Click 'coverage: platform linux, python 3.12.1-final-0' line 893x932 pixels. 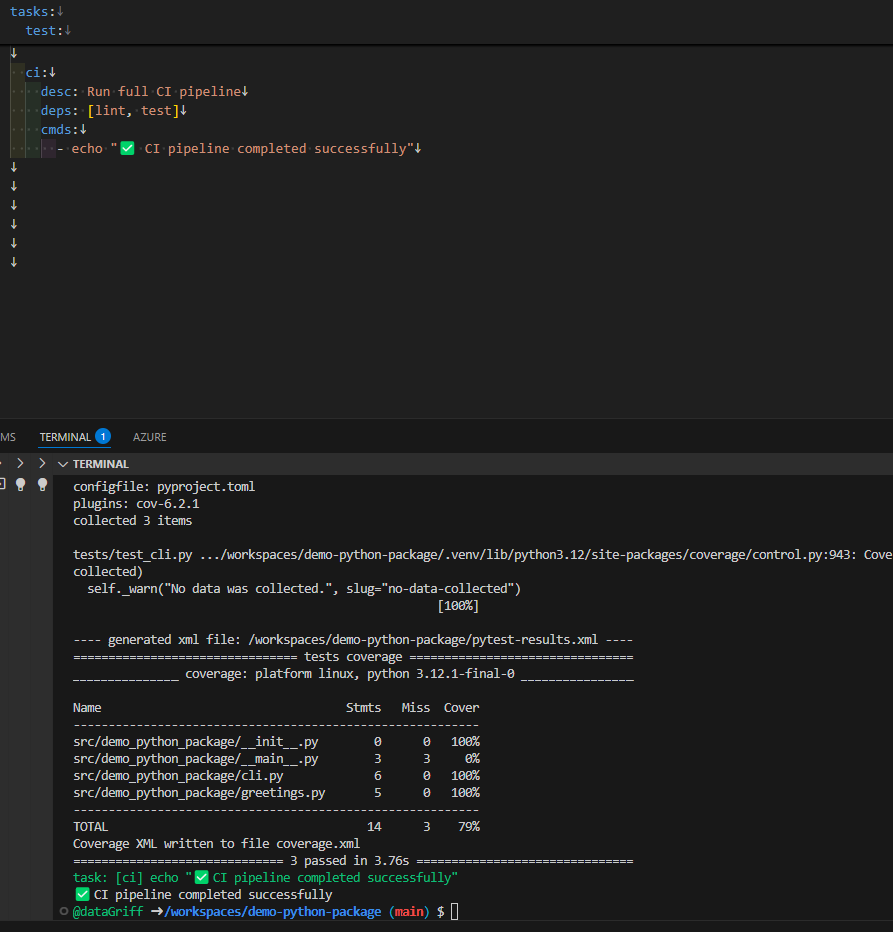[x=350, y=674]
